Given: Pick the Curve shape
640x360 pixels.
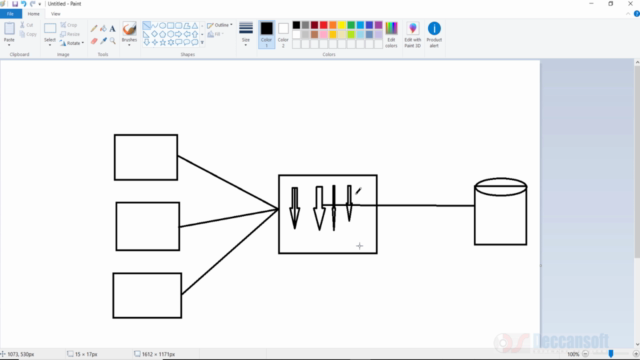Looking at the screenshot, I should [155, 26].
